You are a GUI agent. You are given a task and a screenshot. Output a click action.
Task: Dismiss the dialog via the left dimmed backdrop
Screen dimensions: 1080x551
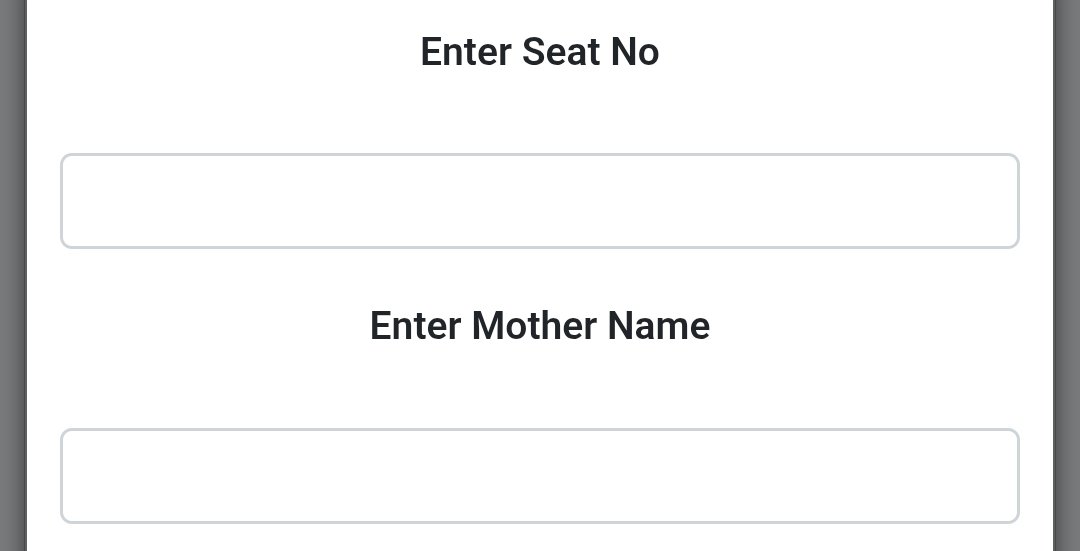point(12,275)
